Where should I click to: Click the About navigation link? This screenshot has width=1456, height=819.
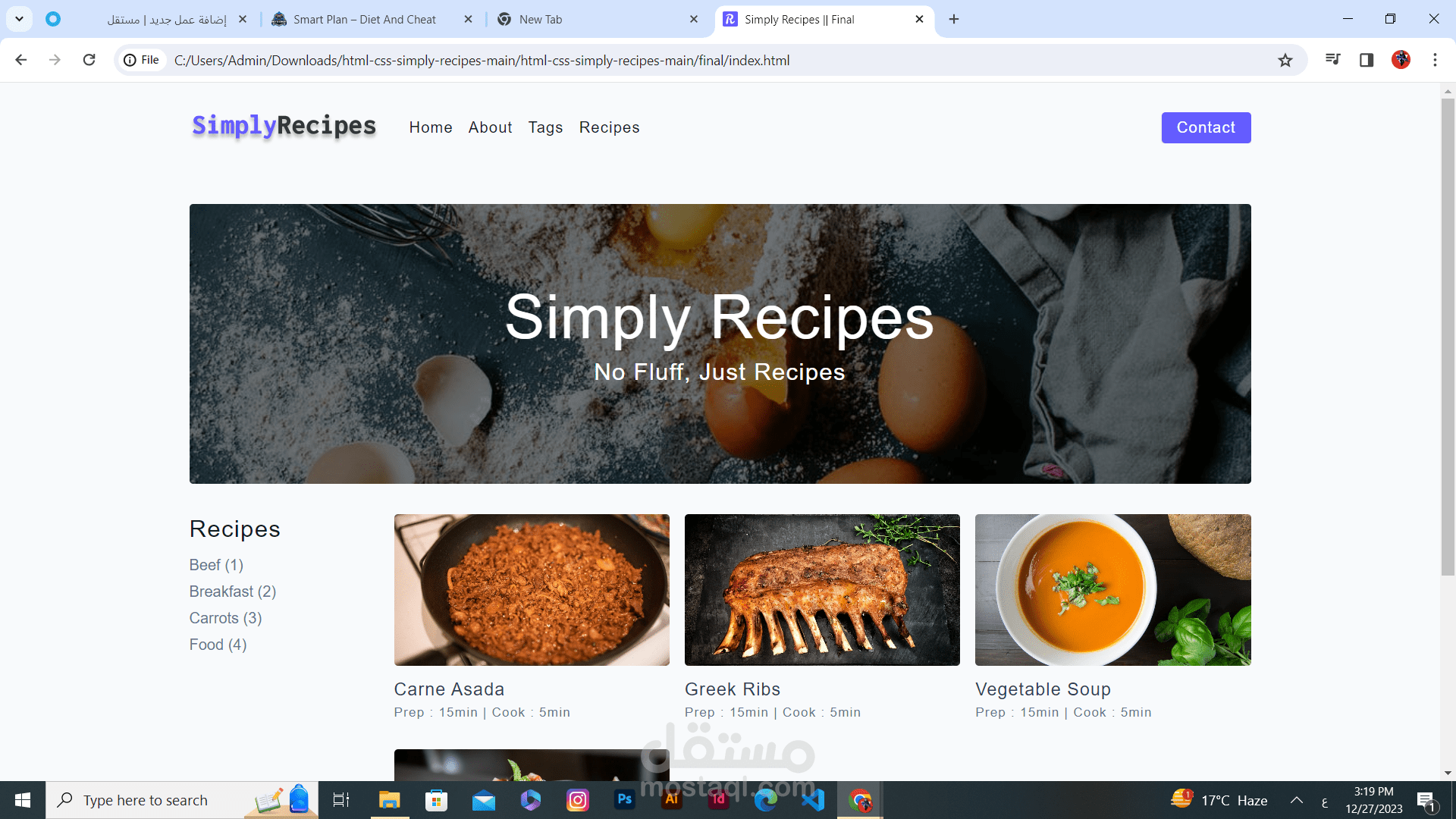coord(490,127)
